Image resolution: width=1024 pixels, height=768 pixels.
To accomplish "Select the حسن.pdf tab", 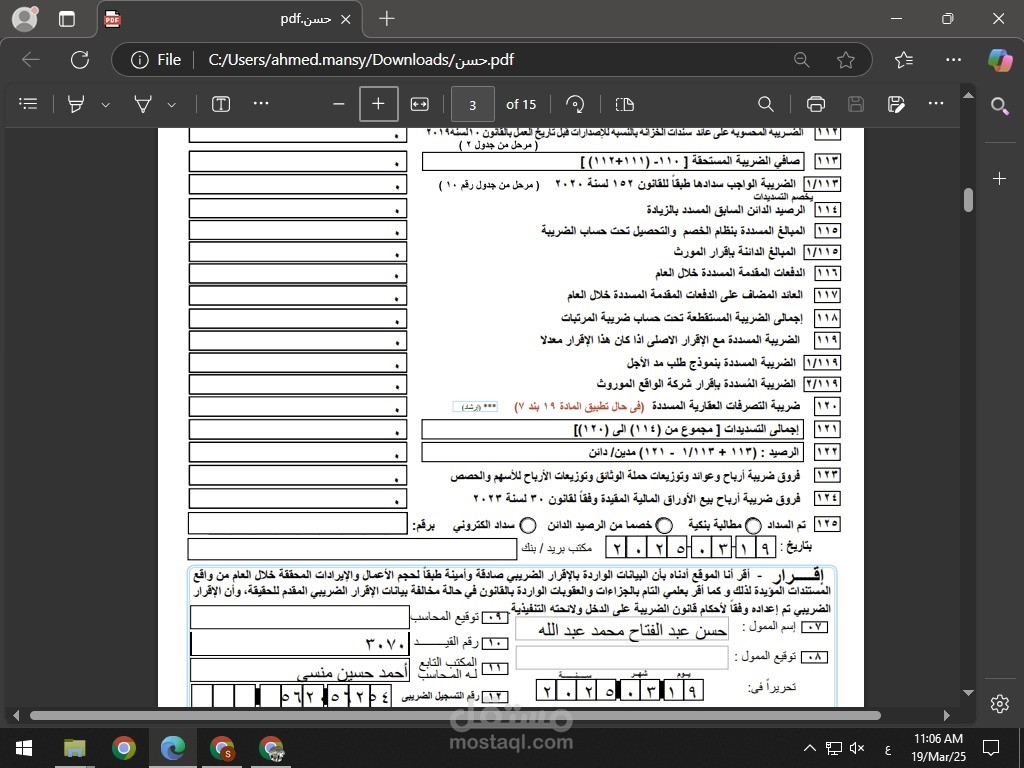I will [230, 20].
